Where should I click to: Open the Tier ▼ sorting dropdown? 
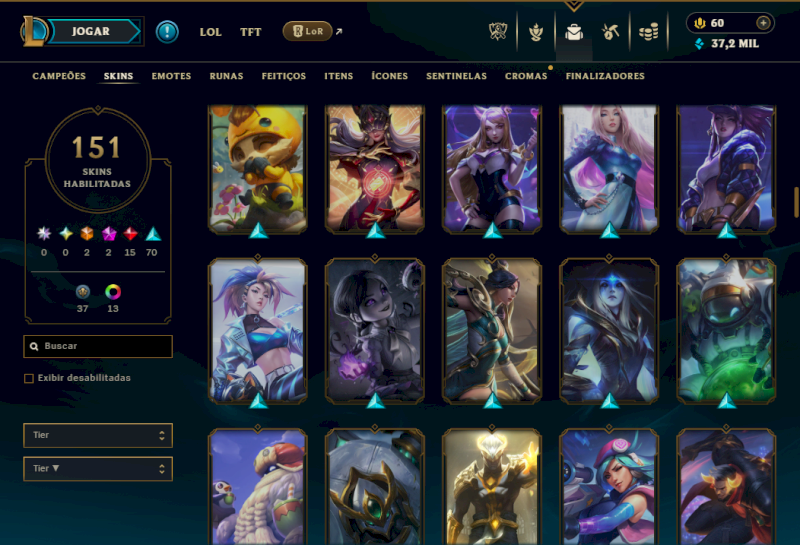pyautogui.click(x=98, y=469)
